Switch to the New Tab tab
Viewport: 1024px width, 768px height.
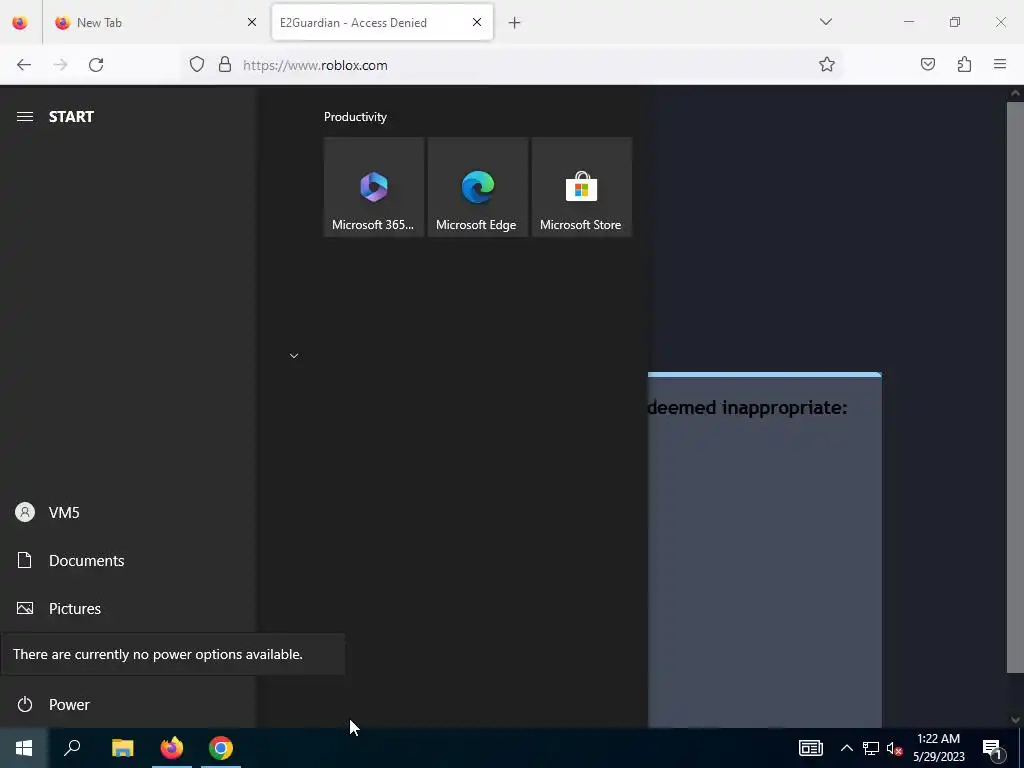coord(155,23)
